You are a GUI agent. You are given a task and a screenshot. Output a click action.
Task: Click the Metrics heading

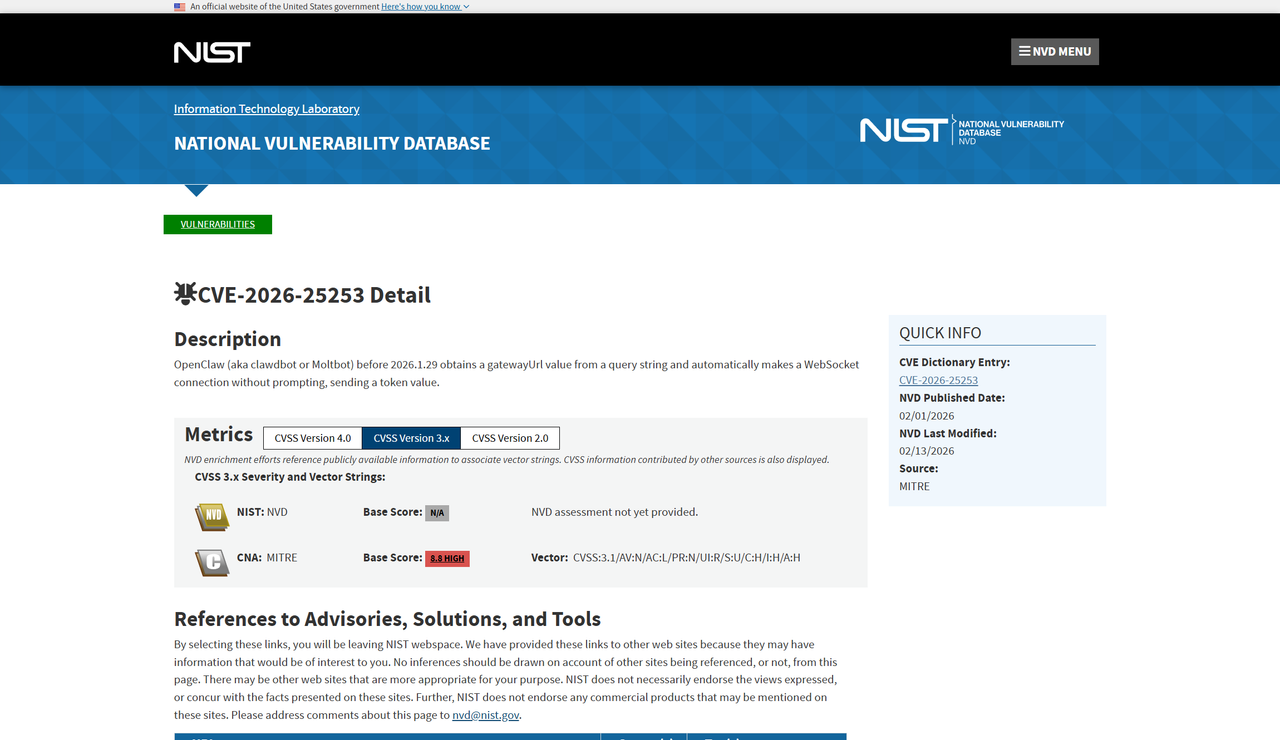(x=219, y=434)
